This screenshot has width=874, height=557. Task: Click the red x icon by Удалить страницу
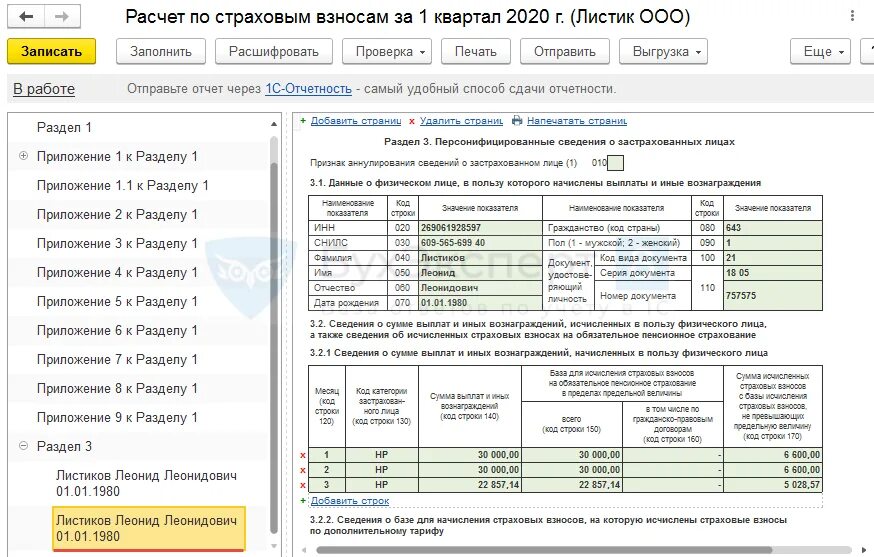412,121
